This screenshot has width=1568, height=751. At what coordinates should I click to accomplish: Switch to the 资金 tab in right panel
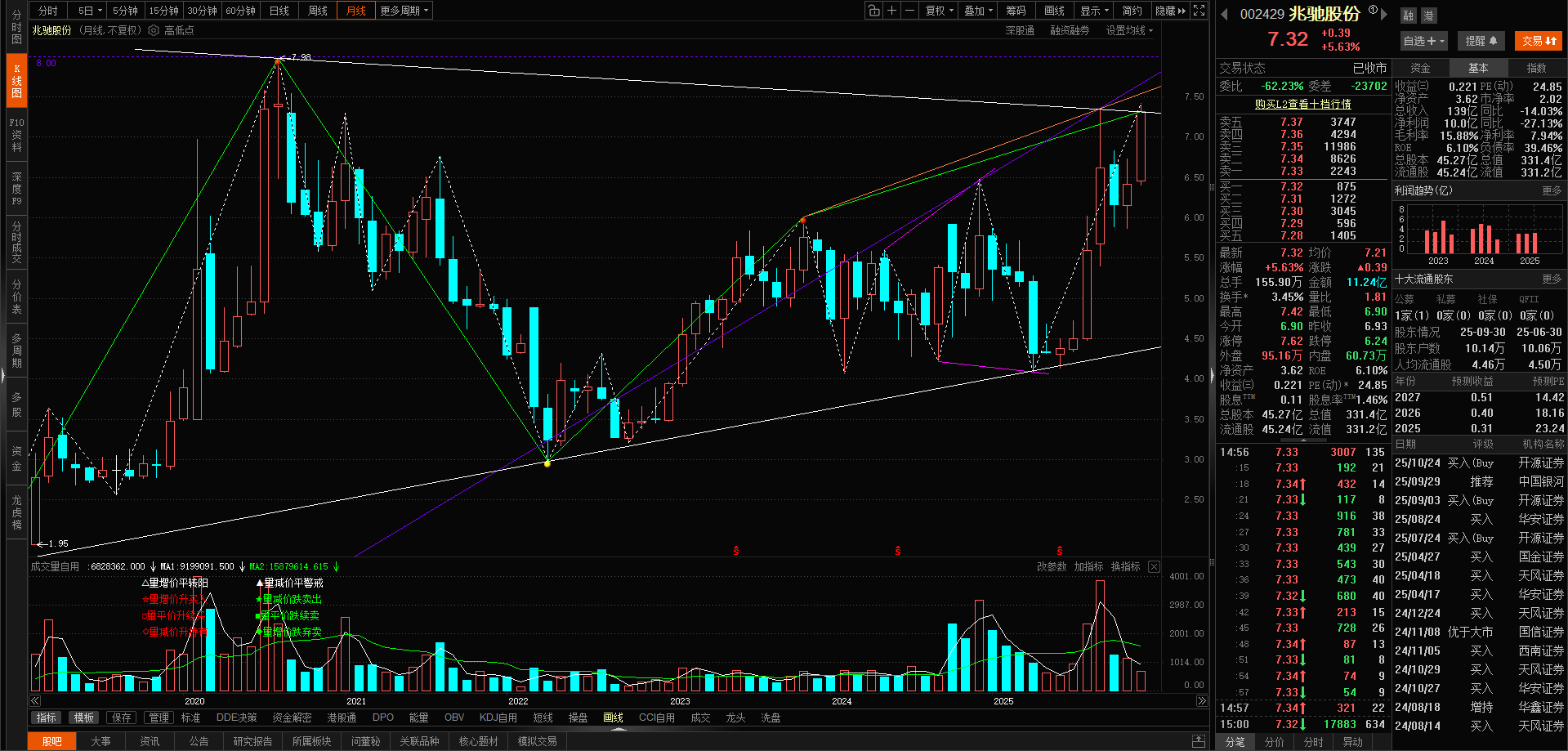pos(1420,68)
